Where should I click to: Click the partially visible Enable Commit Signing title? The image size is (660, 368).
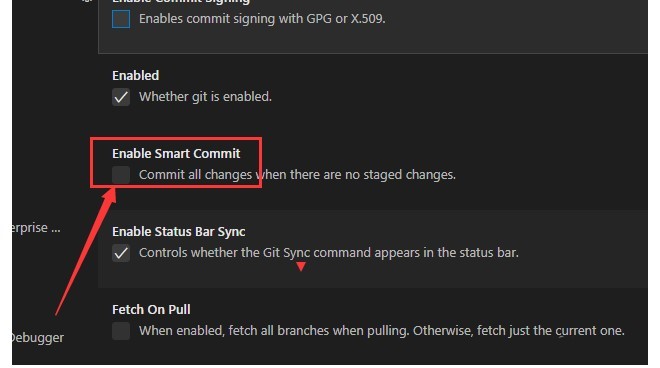(181, 2)
